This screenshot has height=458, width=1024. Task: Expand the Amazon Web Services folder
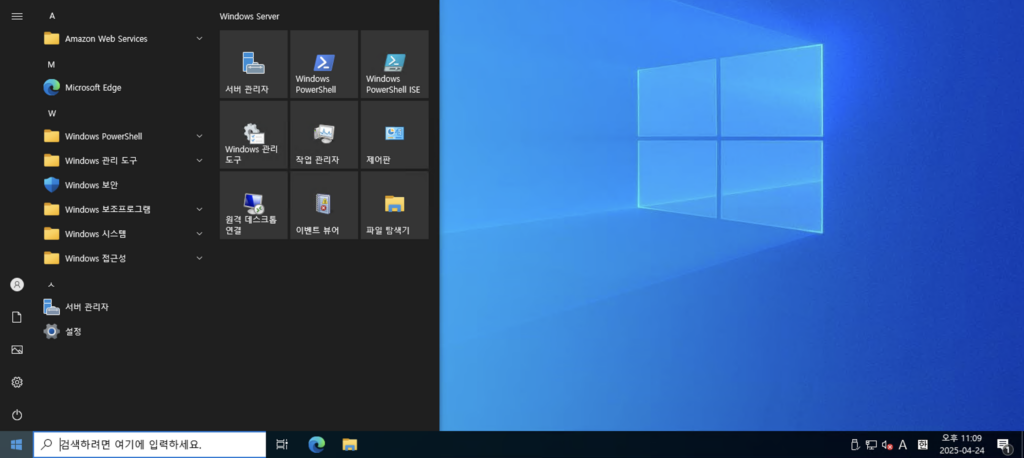[124, 39]
